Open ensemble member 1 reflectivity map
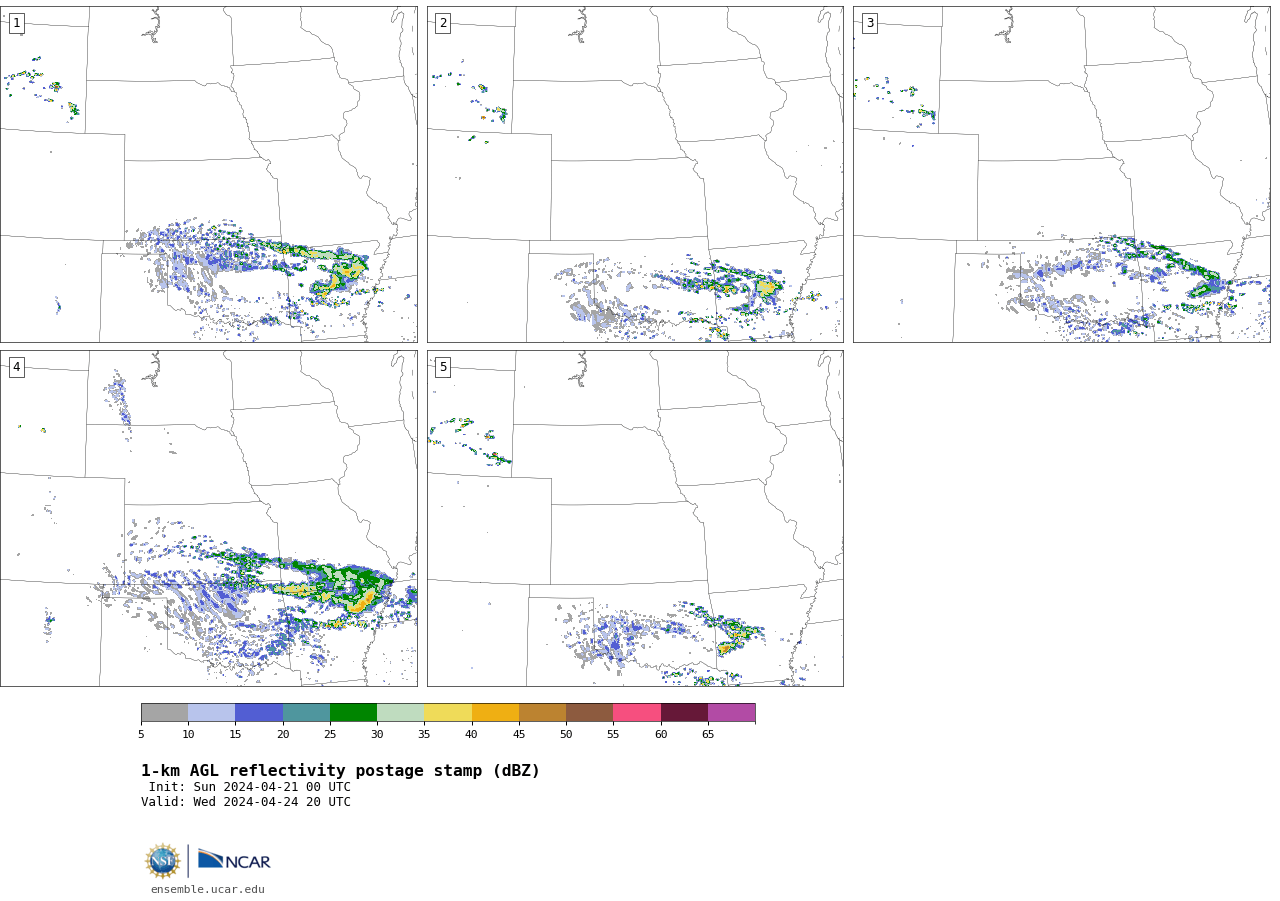Screen dimensions: 1280x901 [x=208, y=174]
